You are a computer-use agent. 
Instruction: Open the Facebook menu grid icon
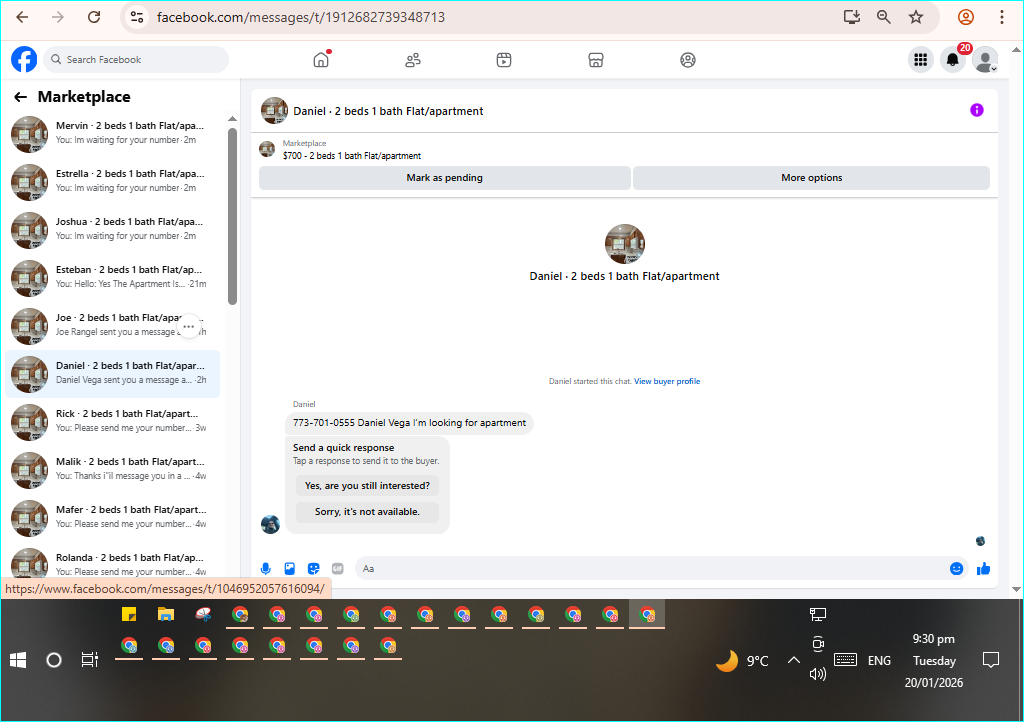pos(921,60)
